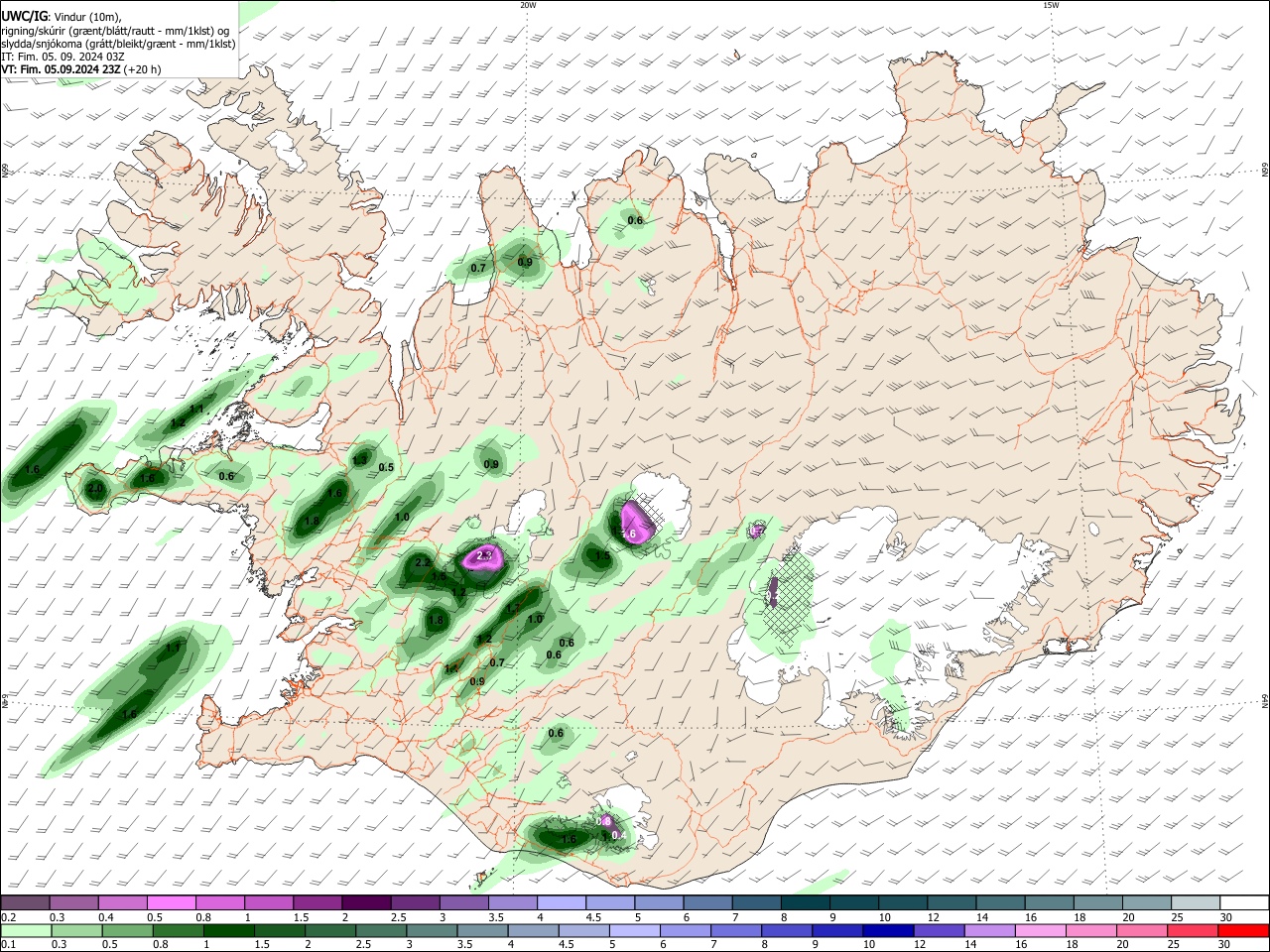Click the pale green 0.1 rain swatch
This screenshot has width=1270, height=952.
(25, 930)
